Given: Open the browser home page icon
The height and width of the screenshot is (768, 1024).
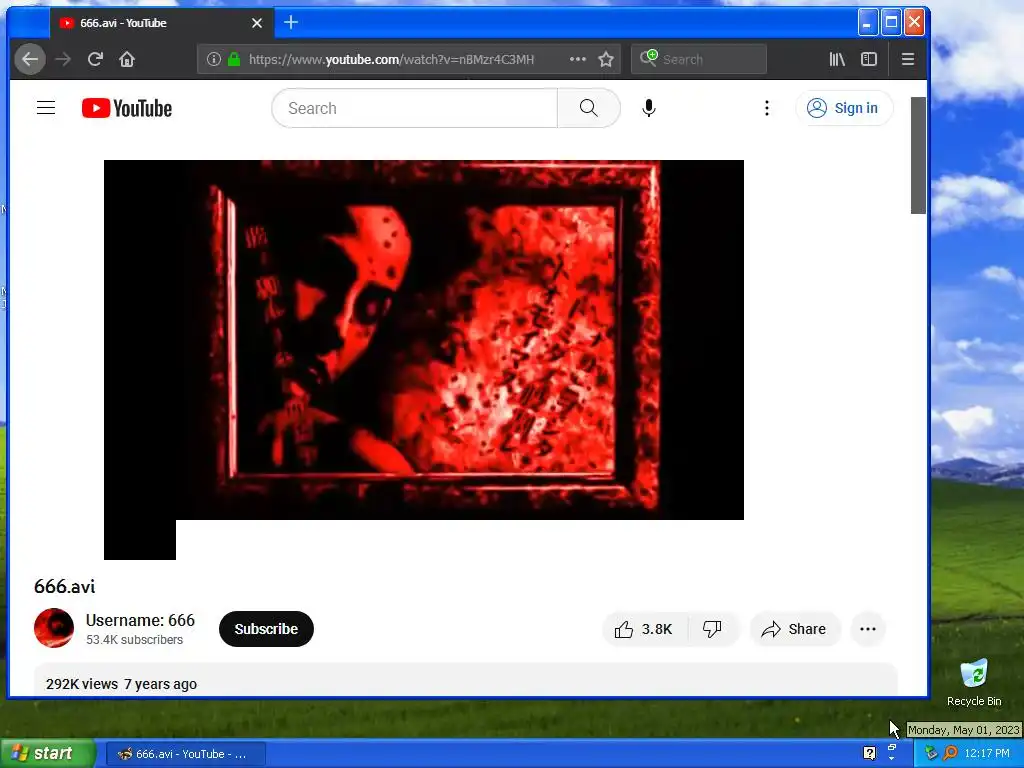Looking at the screenshot, I should tap(127, 59).
